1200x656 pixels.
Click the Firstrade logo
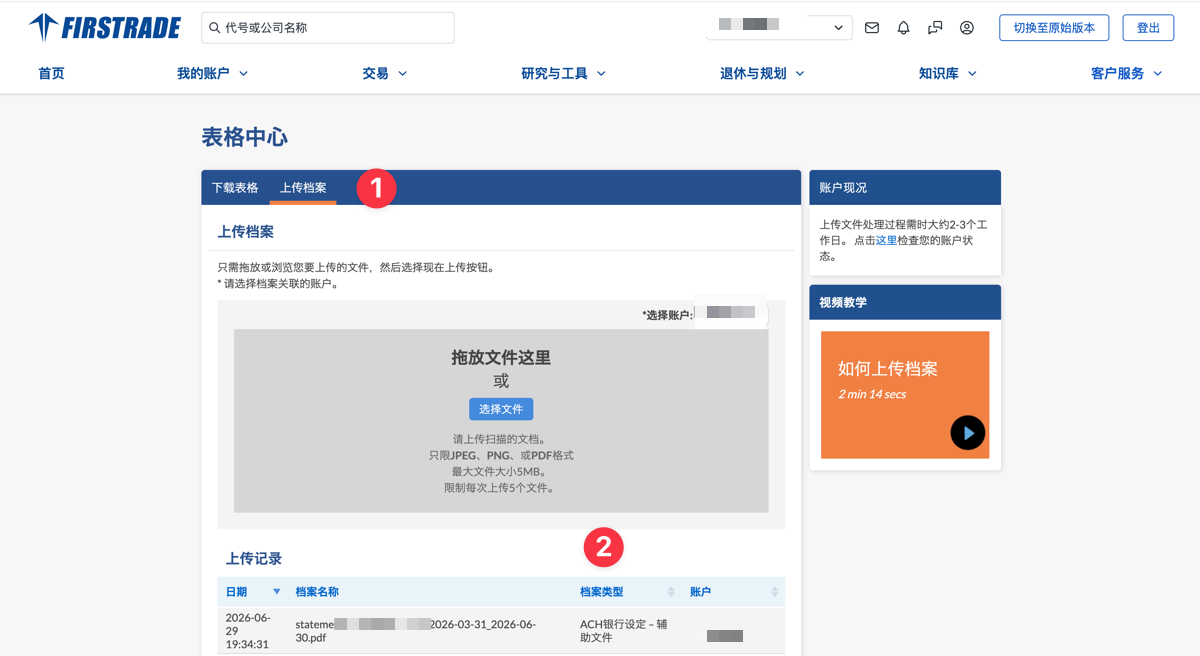point(105,27)
